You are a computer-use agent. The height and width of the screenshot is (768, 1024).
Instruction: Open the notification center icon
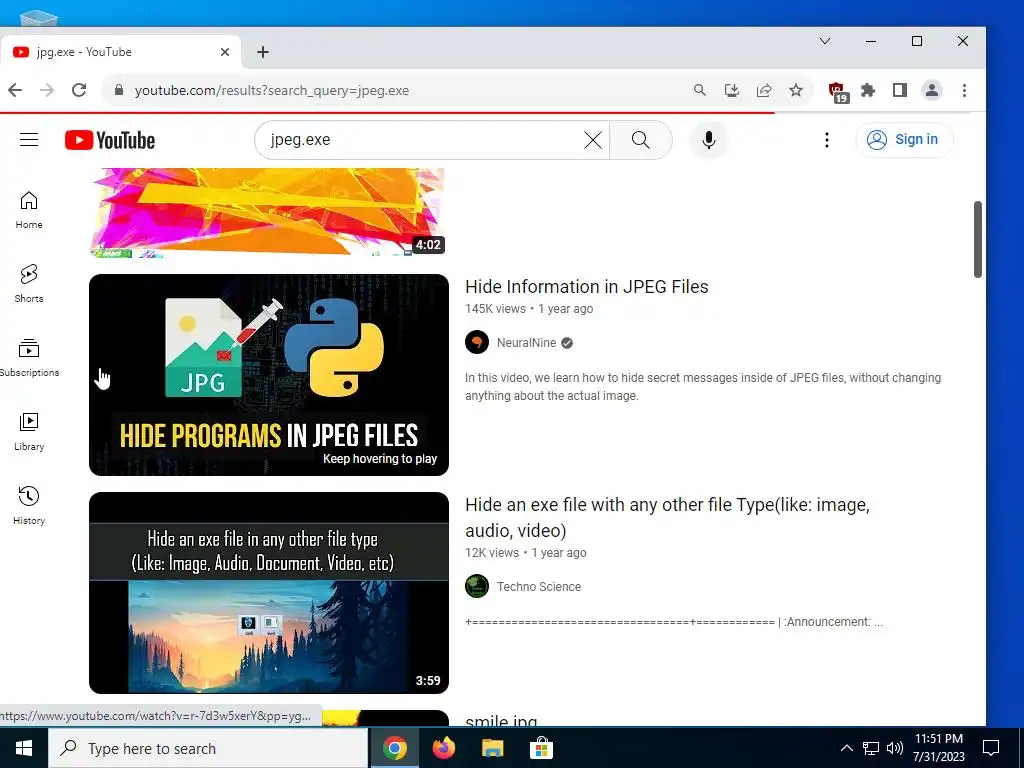coord(991,748)
